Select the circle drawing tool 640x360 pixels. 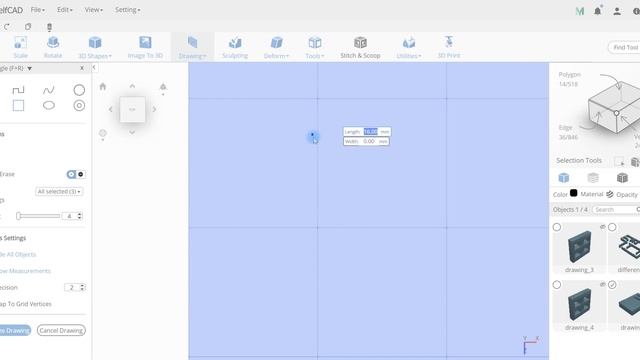point(79,90)
